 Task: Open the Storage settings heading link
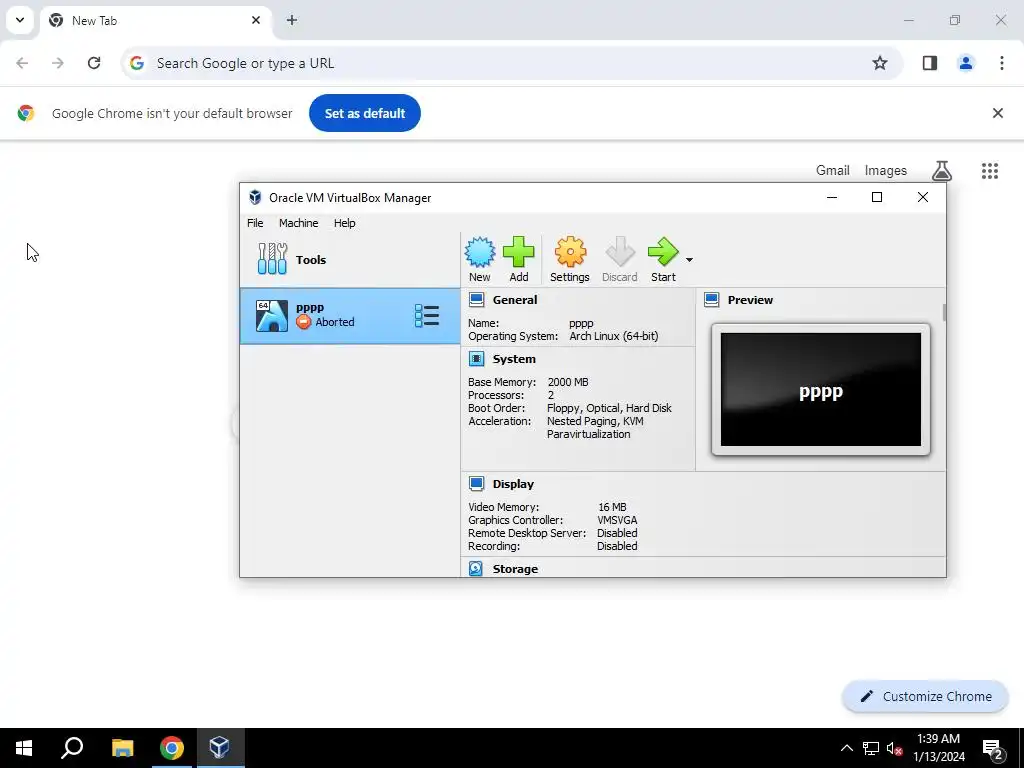[515, 569]
